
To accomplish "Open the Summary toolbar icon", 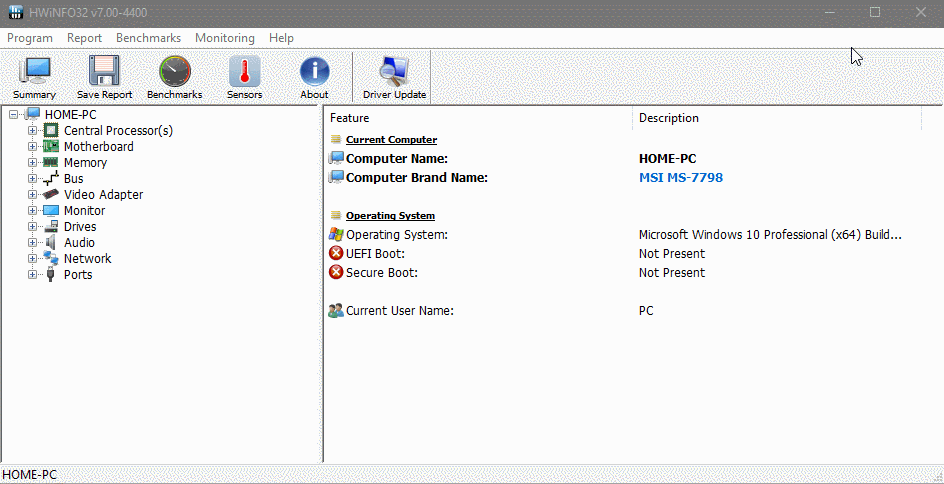I will (34, 72).
